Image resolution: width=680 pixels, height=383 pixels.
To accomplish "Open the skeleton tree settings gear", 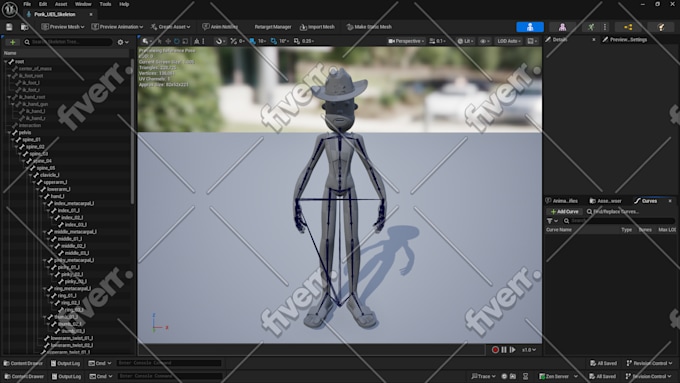I will [123, 42].
